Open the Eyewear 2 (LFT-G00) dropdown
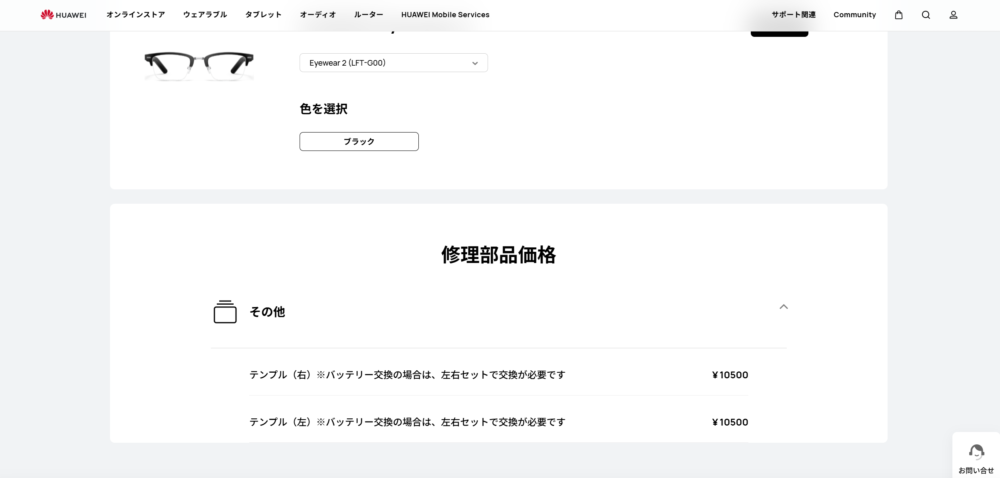 coord(393,62)
